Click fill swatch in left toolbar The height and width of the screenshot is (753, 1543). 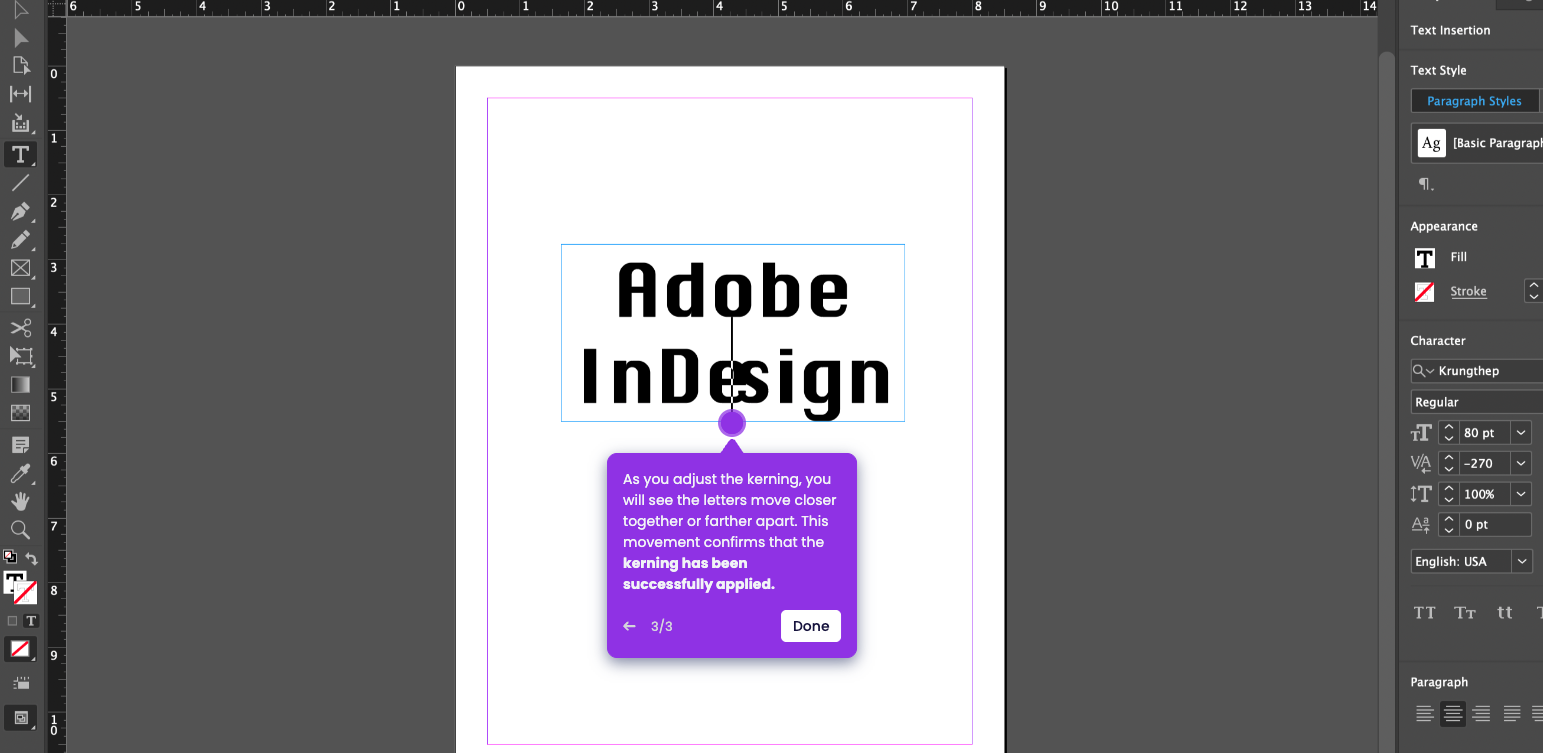tap(15, 581)
